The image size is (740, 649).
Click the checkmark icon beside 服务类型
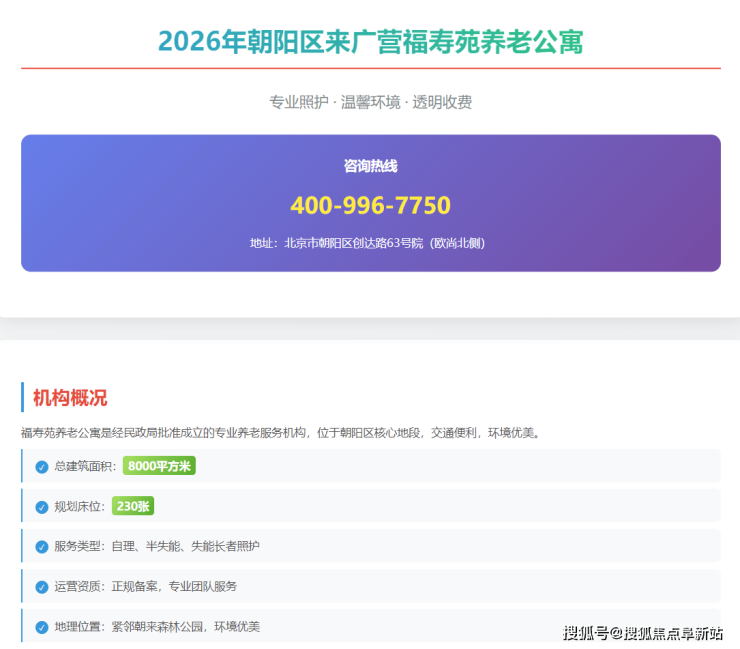coord(42,547)
